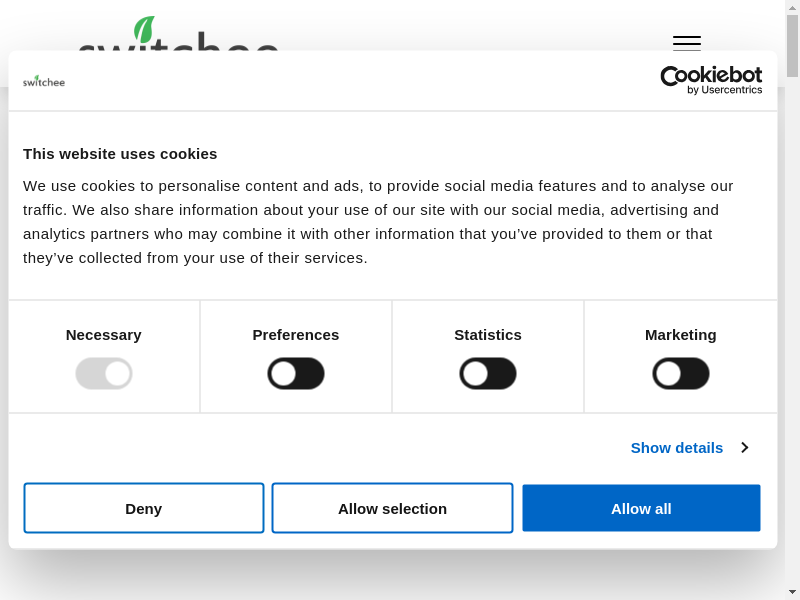Click the Necessary category label
This screenshot has height=600, width=800.
104,334
